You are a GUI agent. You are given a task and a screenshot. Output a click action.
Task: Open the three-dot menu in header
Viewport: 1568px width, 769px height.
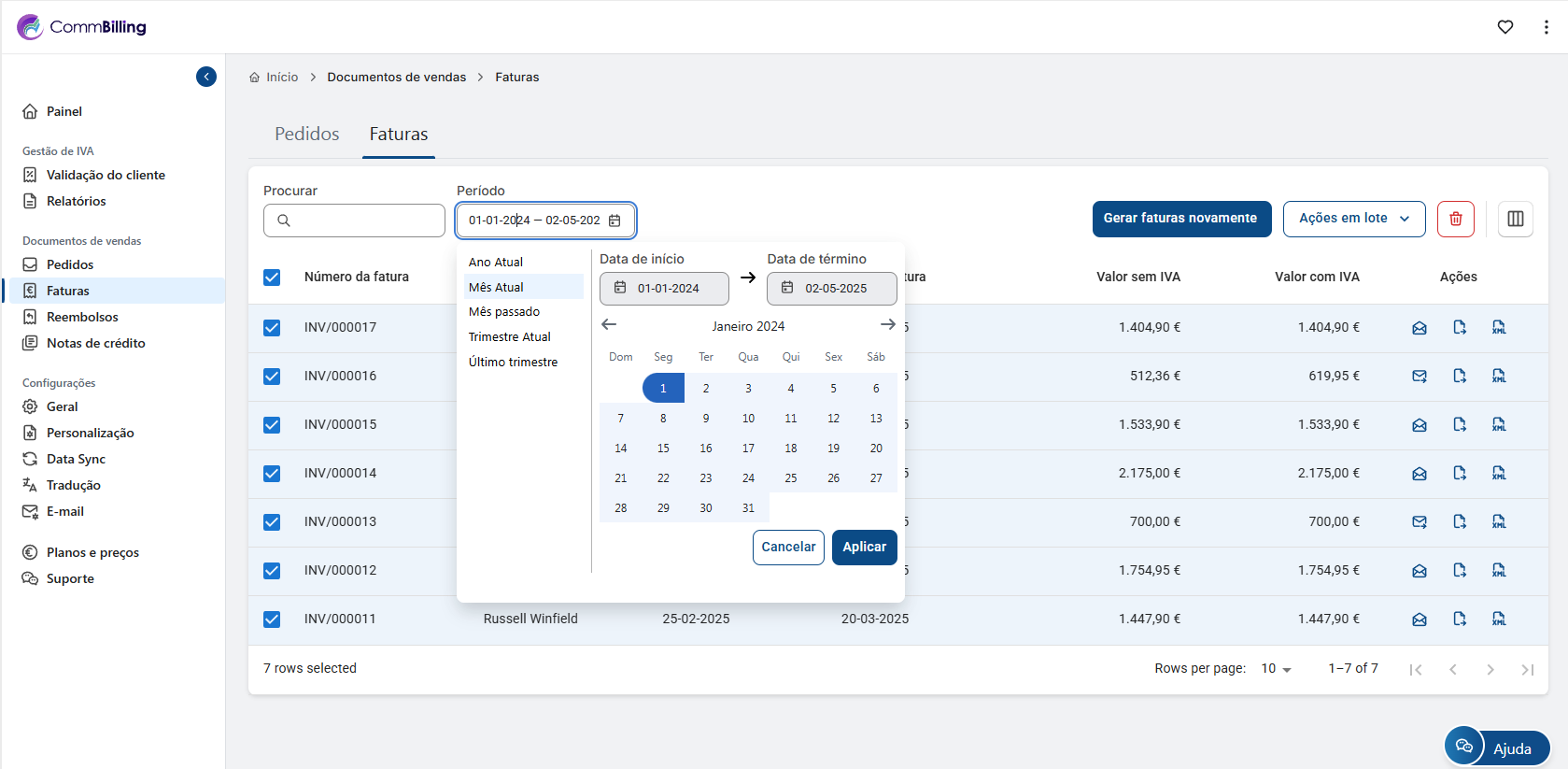click(x=1546, y=27)
